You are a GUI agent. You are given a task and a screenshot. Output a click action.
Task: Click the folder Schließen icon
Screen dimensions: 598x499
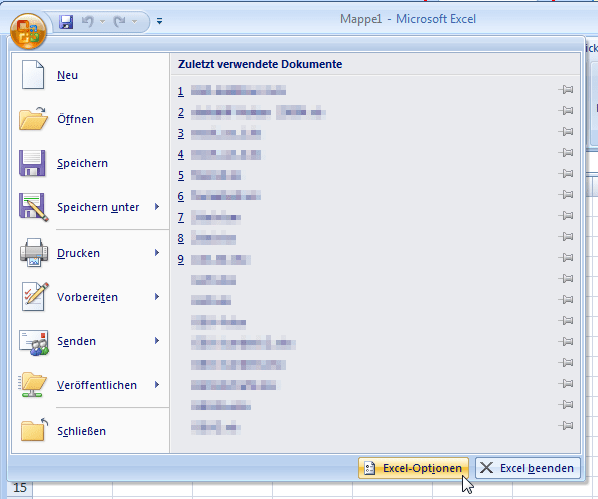coord(34,430)
